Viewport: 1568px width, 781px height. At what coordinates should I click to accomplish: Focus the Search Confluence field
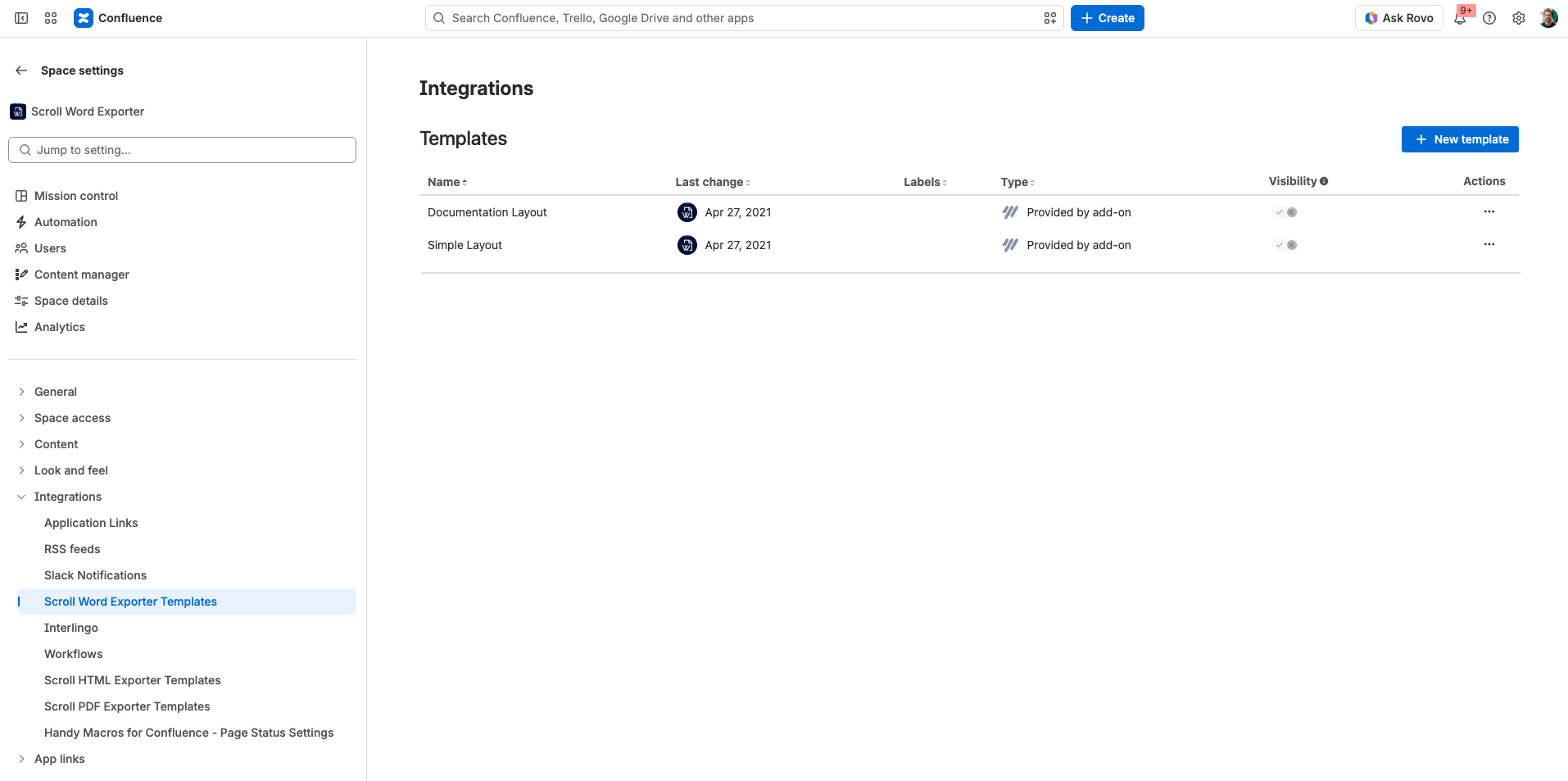click(744, 18)
